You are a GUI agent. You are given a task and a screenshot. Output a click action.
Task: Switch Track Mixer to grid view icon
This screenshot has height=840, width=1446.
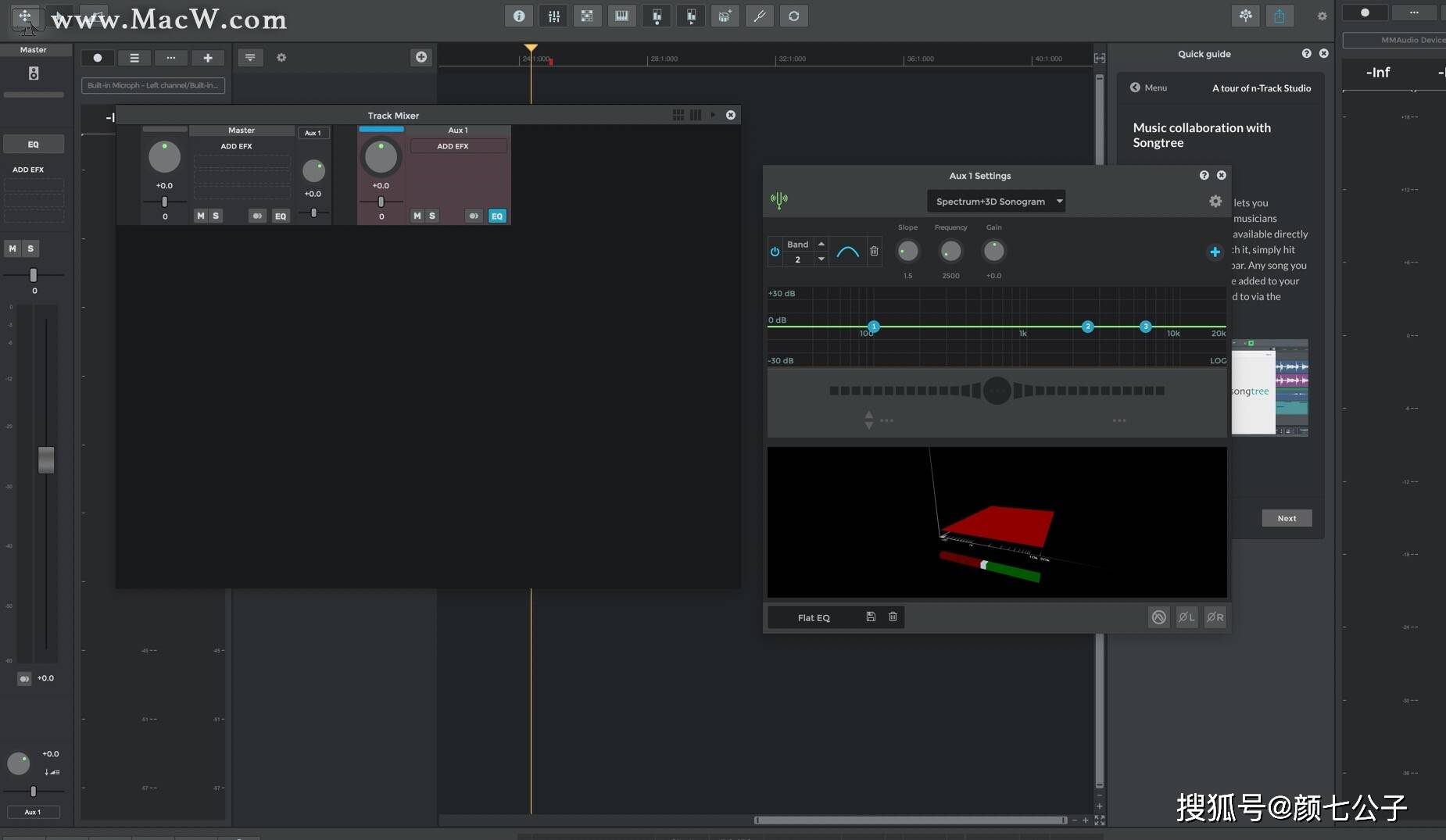678,115
